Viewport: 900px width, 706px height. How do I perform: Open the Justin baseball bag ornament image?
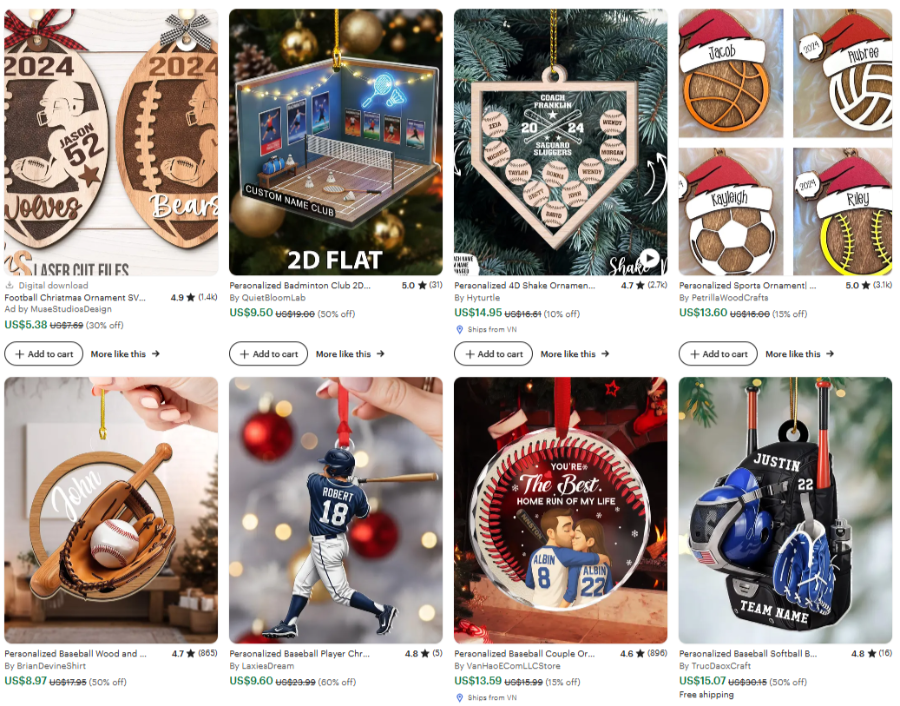(x=785, y=510)
